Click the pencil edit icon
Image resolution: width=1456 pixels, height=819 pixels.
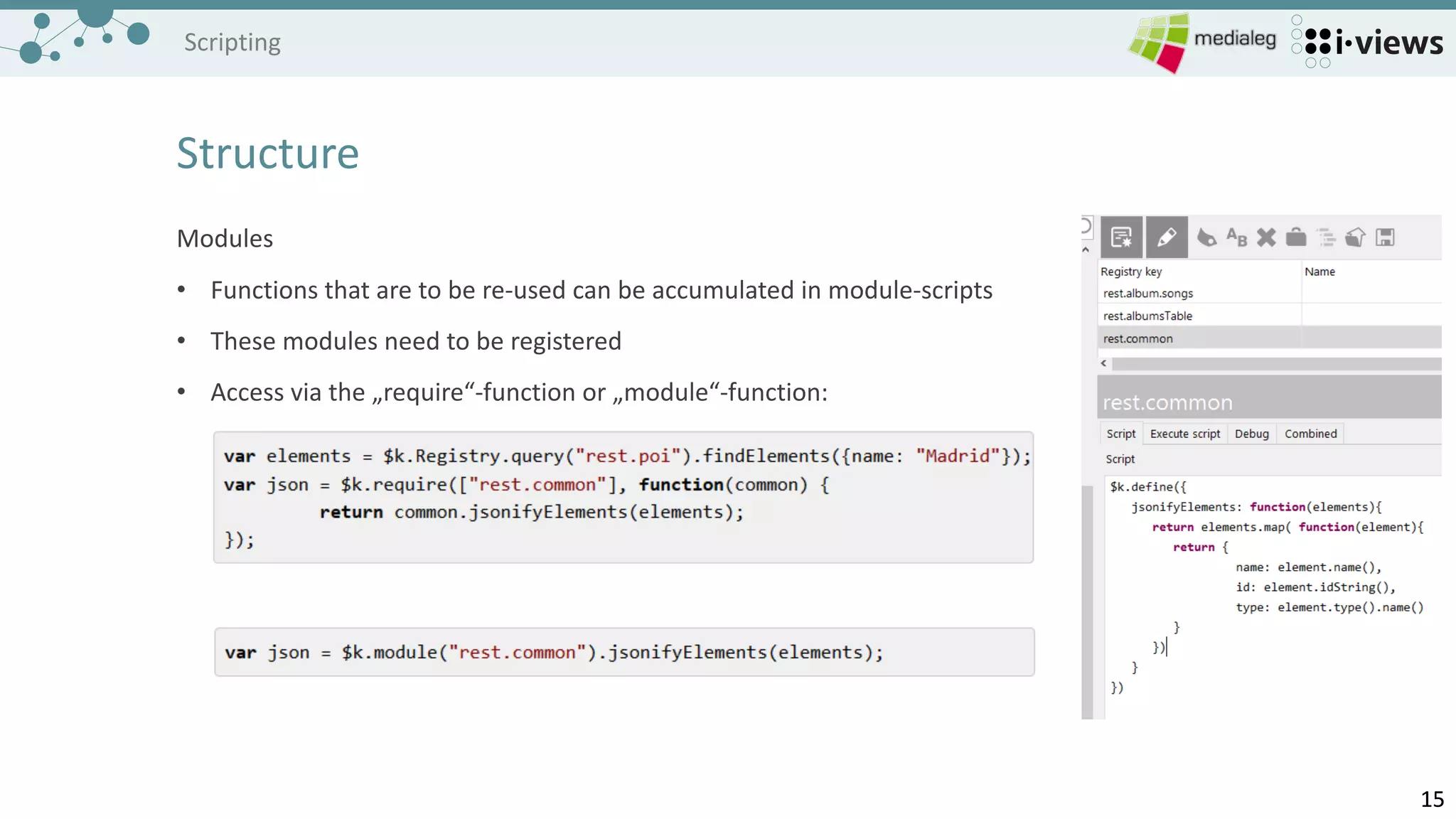tap(1167, 237)
